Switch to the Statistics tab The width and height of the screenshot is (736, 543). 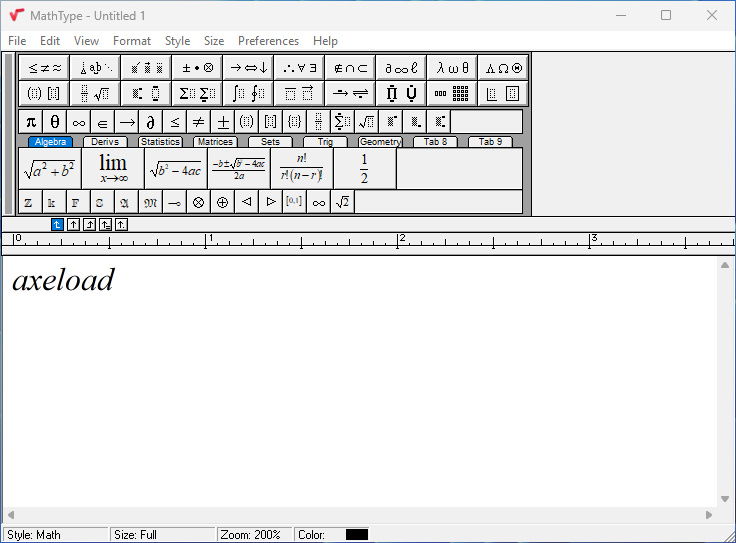(160, 142)
